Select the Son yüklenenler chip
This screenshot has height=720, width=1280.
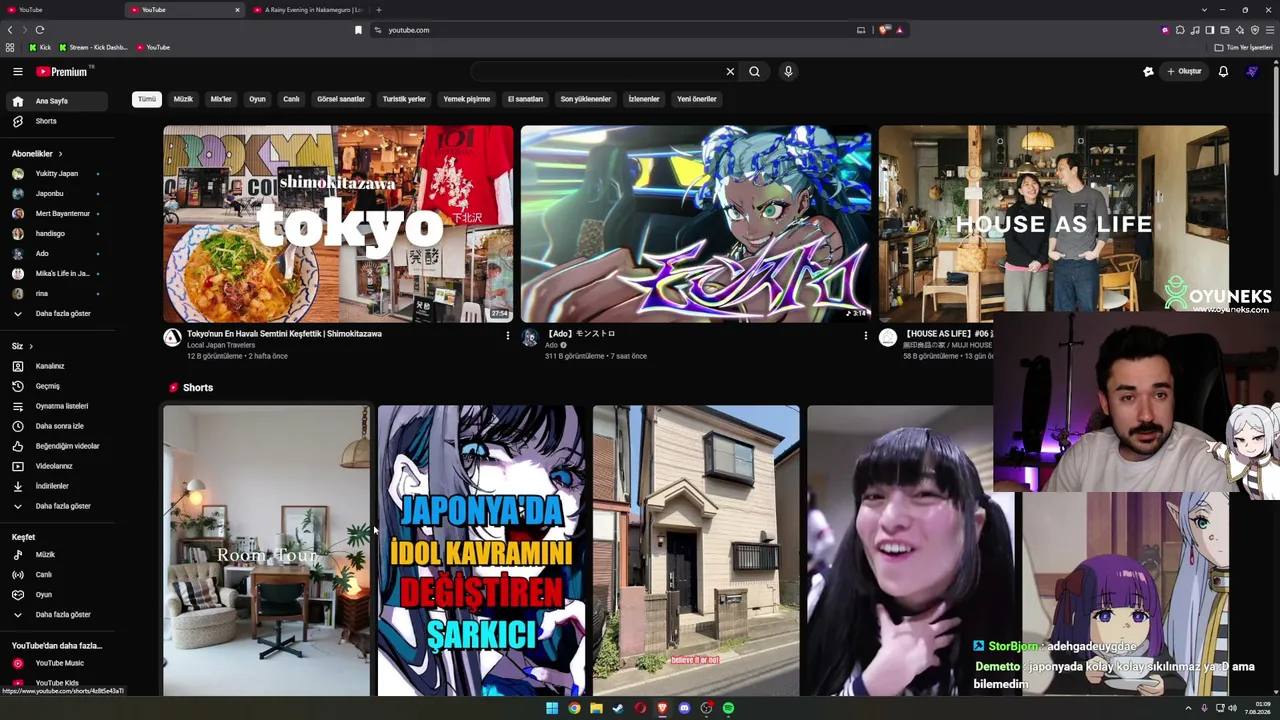tap(585, 99)
